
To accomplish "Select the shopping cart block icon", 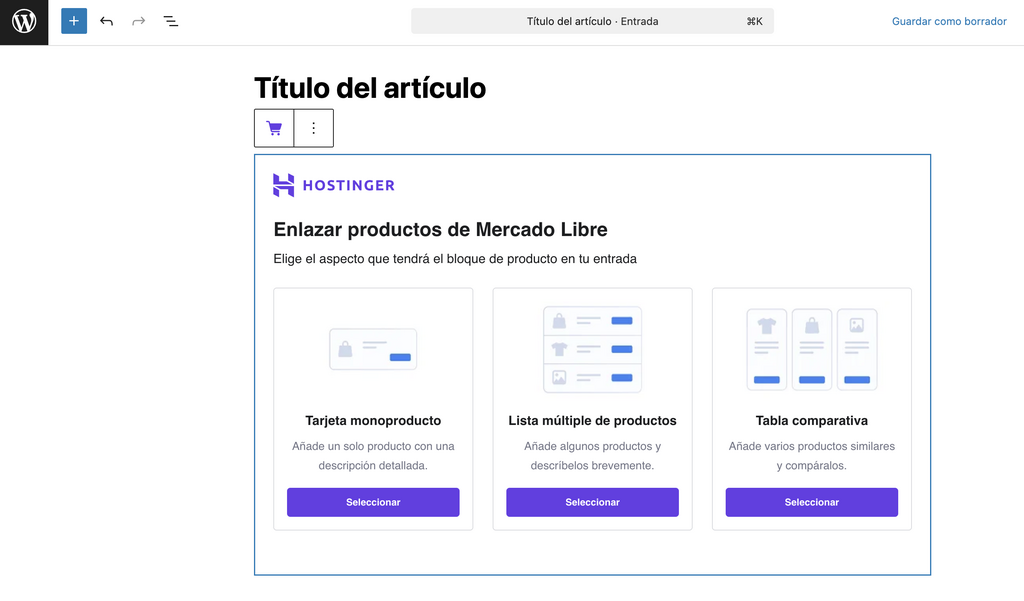I will point(274,128).
